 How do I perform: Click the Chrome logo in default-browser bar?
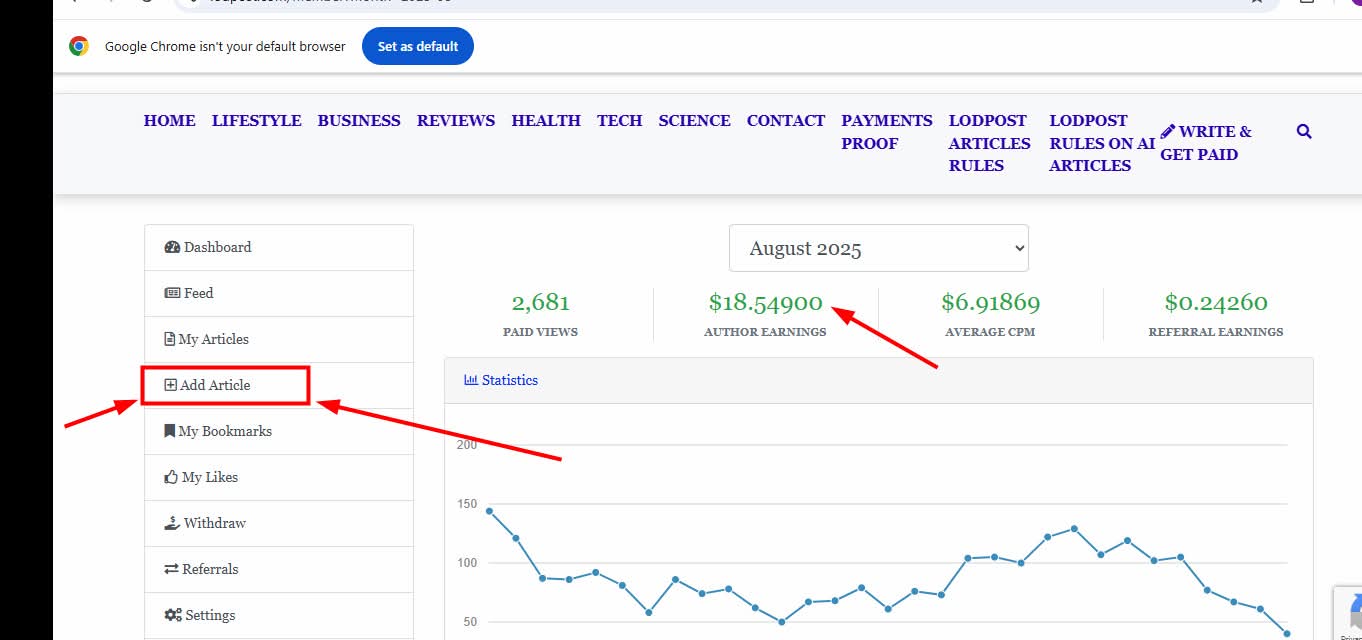pos(79,46)
